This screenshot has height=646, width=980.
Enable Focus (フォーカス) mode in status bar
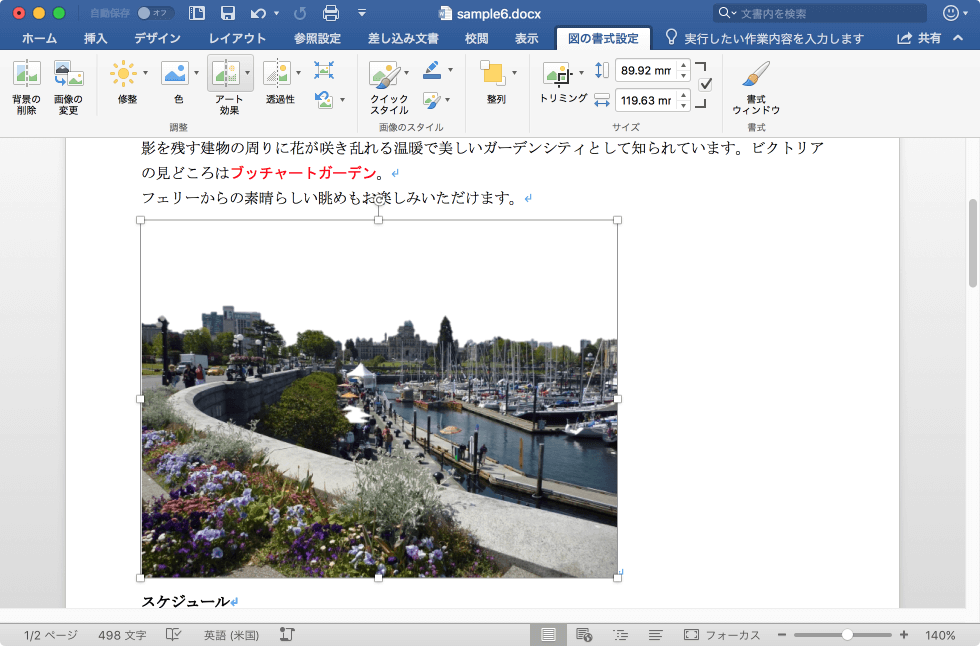720,635
